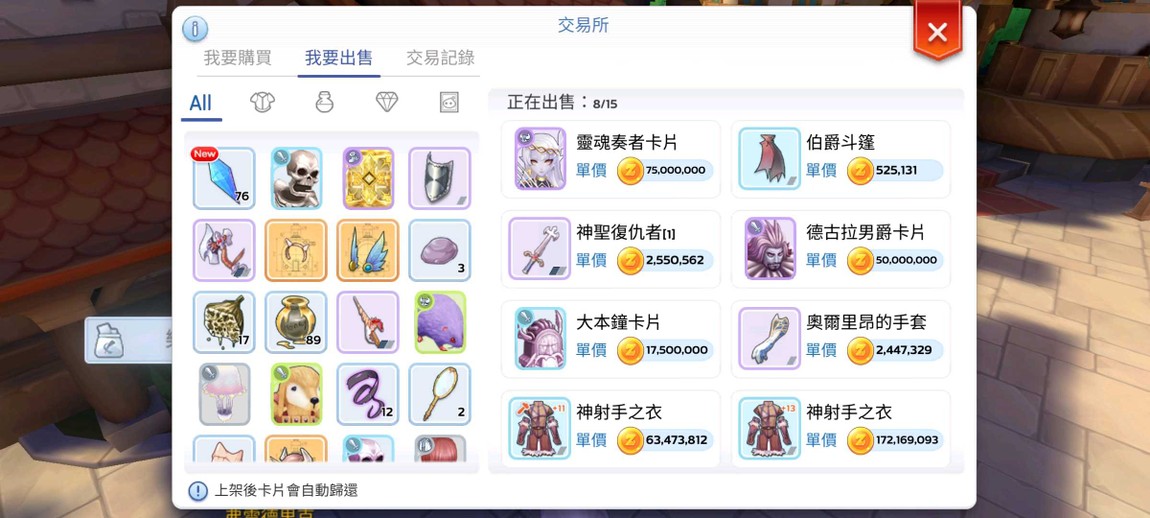The height and width of the screenshot is (518, 1150).
Task: Choose the hand mirror item
Action: (x=440, y=394)
